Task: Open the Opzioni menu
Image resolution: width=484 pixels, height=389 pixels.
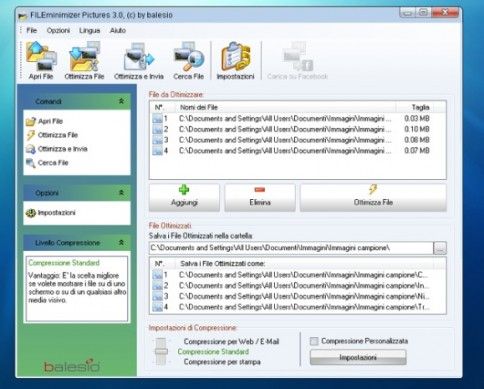Action: 58,30
